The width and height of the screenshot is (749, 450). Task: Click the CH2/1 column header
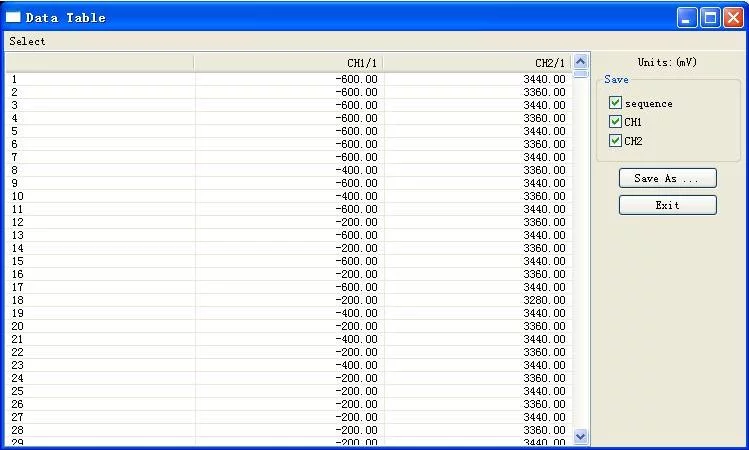pyautogui.click(x=478, y=63)
